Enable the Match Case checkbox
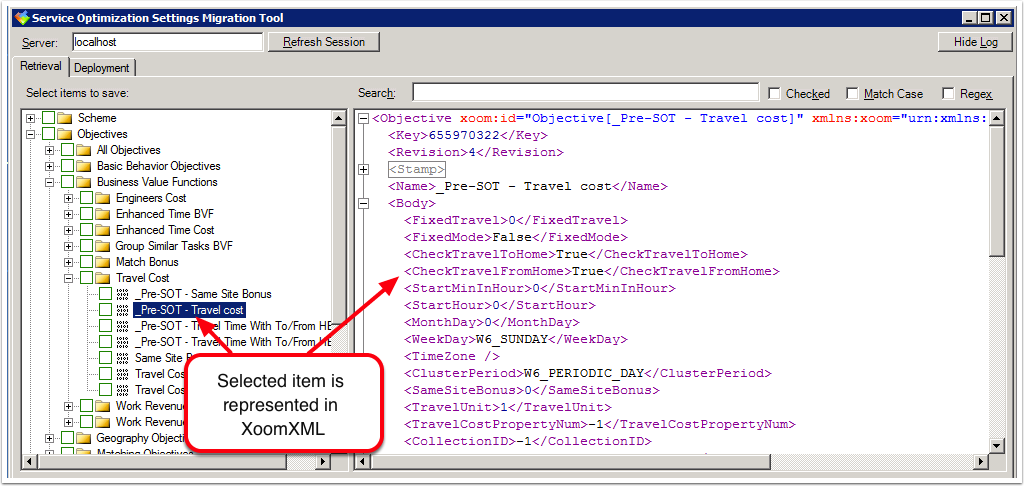Viewport: 1024px width, 486px height. pos(852,94)
